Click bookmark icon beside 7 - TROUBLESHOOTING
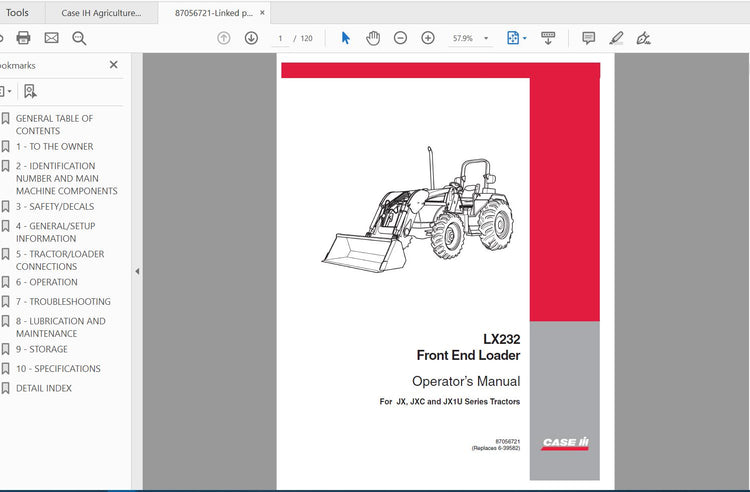The height and width of the screenshot is (492, 750). 5,302
